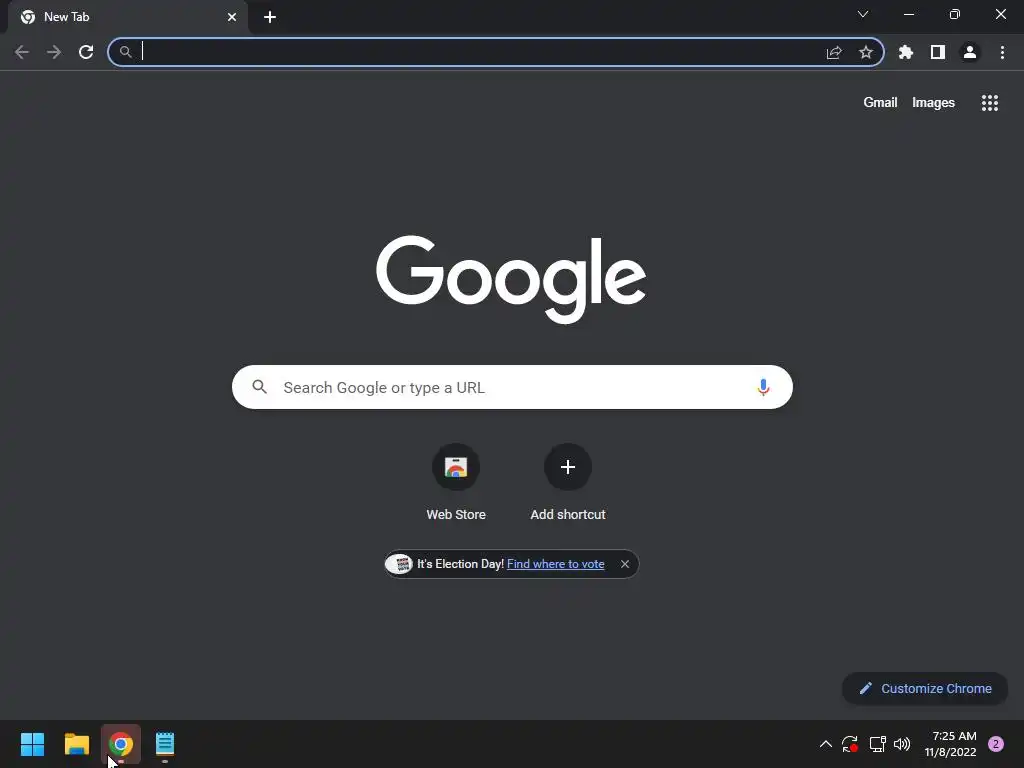The width and height of the screenshot is (1024, 768).
Task: Open the Images link
Action: coord(933,103)
